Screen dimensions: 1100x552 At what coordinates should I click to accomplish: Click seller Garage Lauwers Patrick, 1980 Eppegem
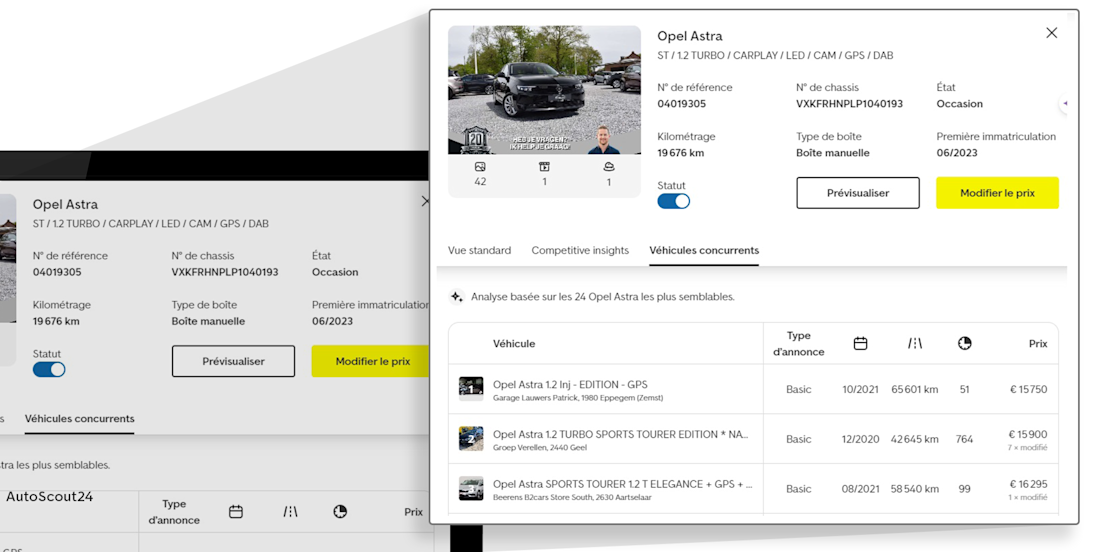coord(578,398)
